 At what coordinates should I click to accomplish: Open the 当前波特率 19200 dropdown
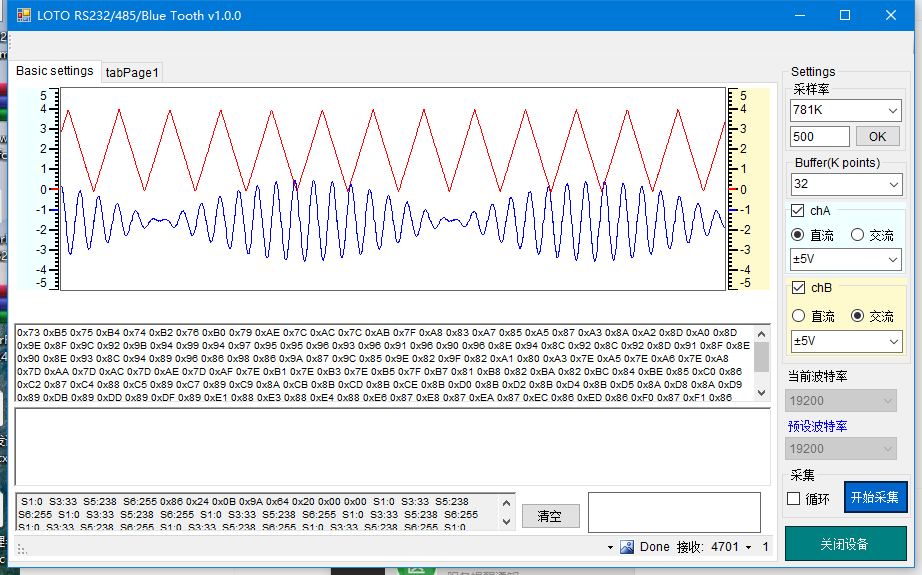click(841, 400)
